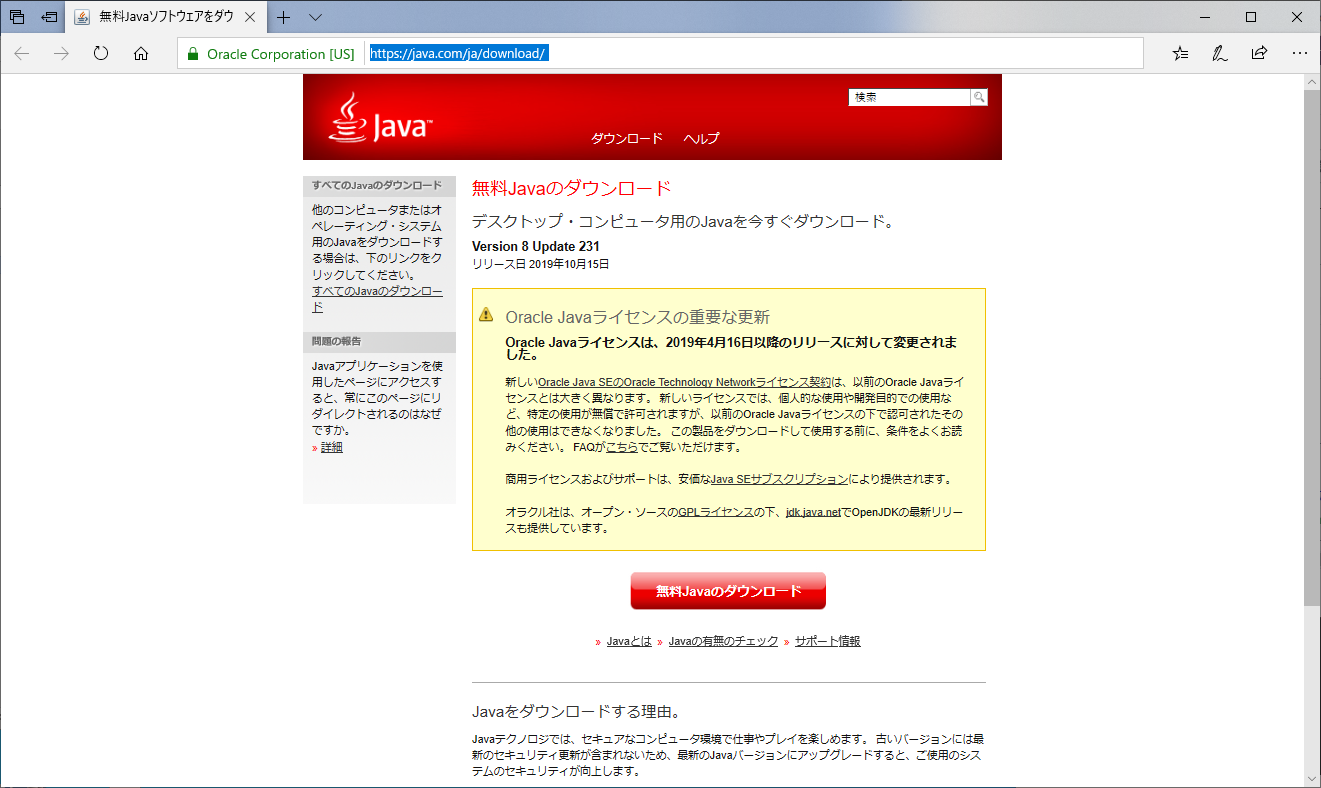Click the green padlock security icon
Image resolution: width=1321 pixels, height=788 pixels.
pyautogui.click(x=193, y=54)
